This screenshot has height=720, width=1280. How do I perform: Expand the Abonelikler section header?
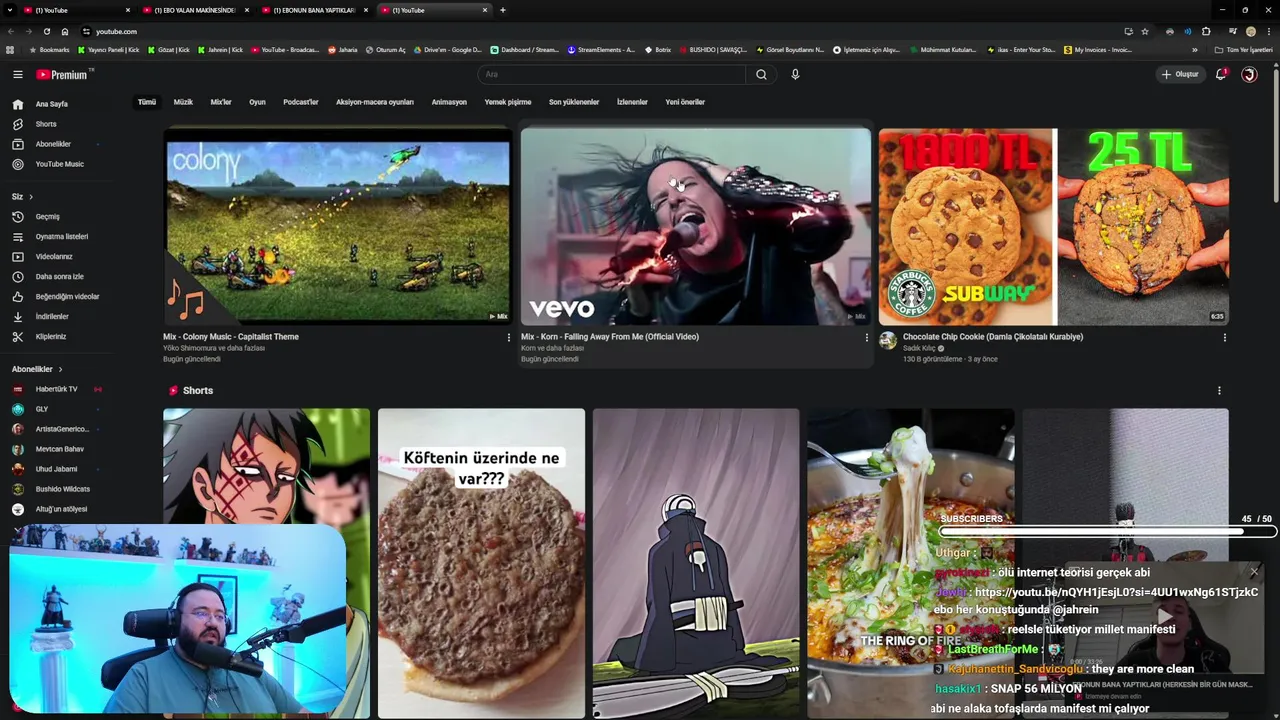pos(37,369)
